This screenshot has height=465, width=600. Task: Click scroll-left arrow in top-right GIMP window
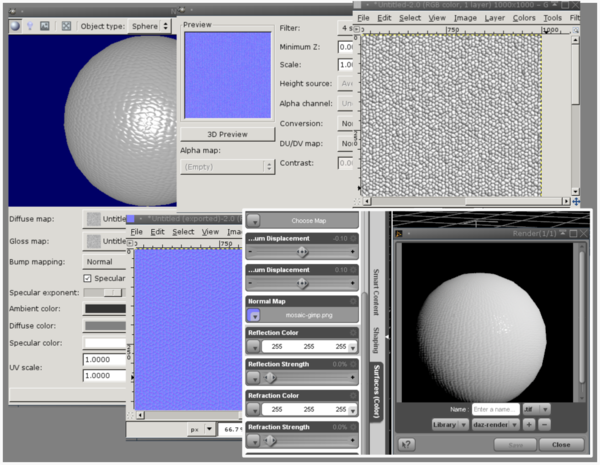(x=367, y=201)
